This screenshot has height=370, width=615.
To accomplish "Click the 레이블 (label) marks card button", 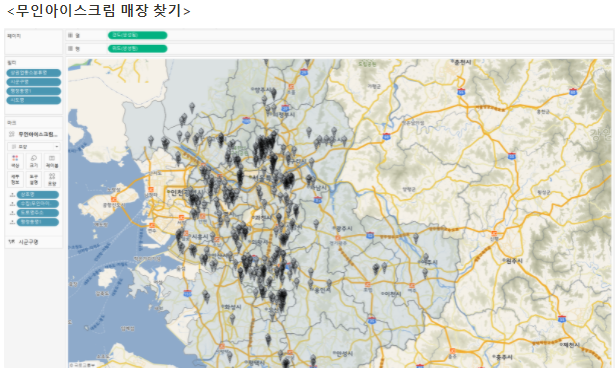I will [52, 161].
